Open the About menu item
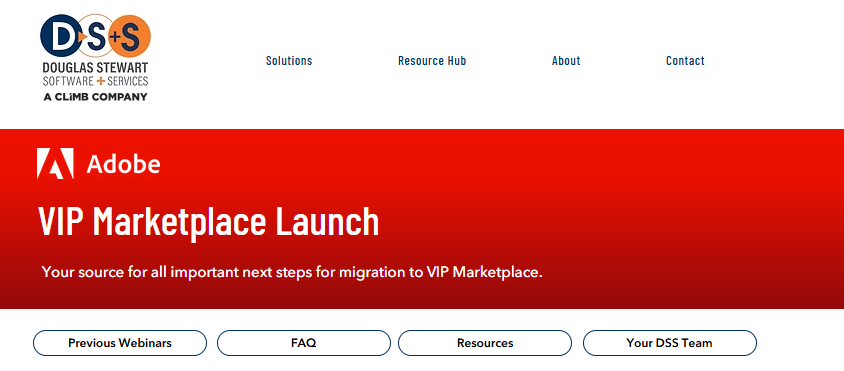The image size is (844, 371). (566, 61)
